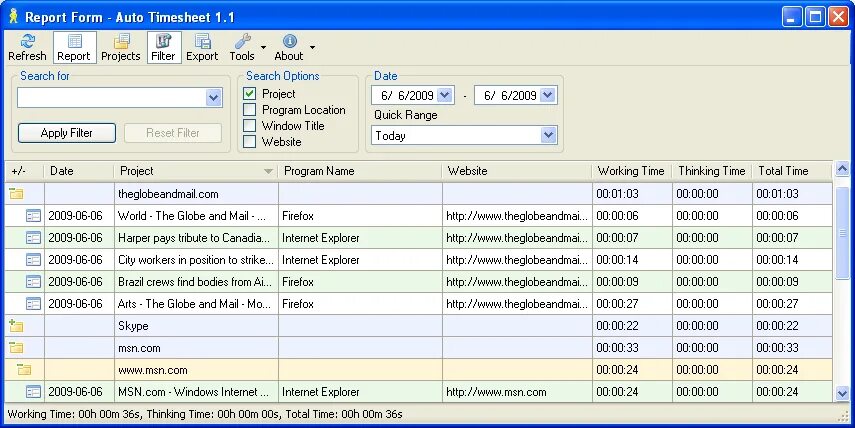This screenshot has width=855, height=428.
Task: Click entry icon for MSN.com - Windows Internet row
Action: click(33, 391)
